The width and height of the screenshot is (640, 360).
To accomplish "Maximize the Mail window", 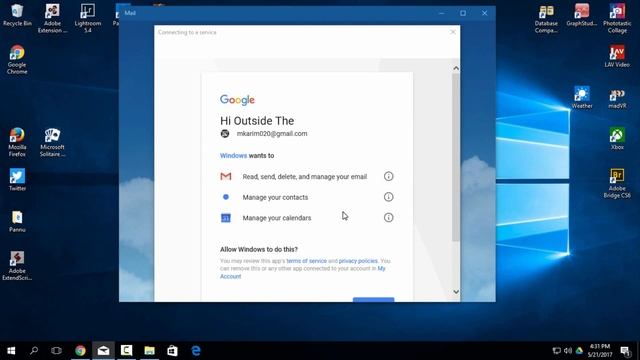I will [x=463, y=13].
